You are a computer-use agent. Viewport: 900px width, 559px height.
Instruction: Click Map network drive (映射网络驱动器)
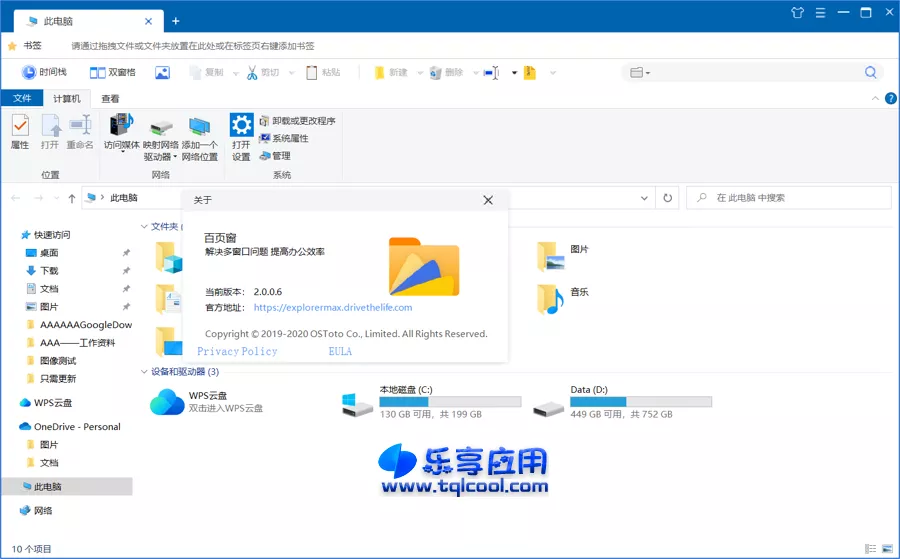161,138
